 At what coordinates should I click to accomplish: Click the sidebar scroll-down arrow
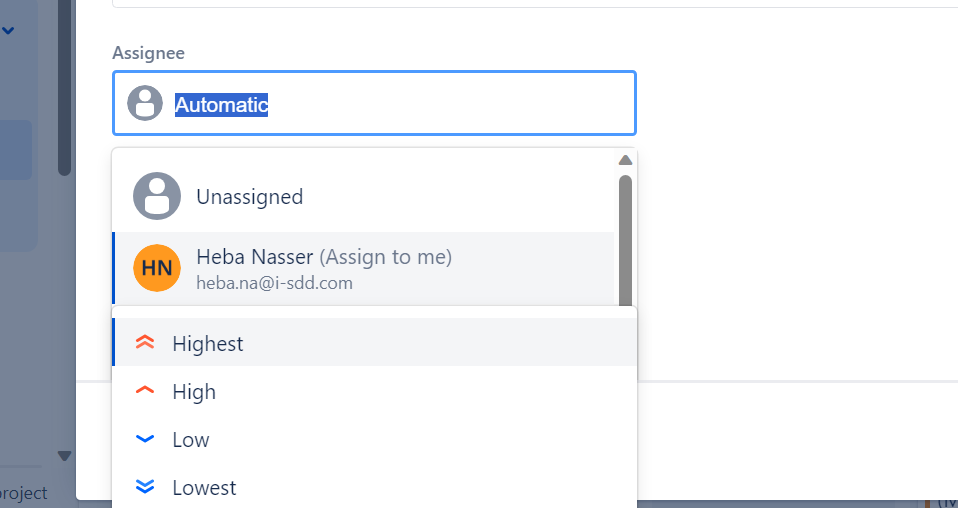click(64, 455)
